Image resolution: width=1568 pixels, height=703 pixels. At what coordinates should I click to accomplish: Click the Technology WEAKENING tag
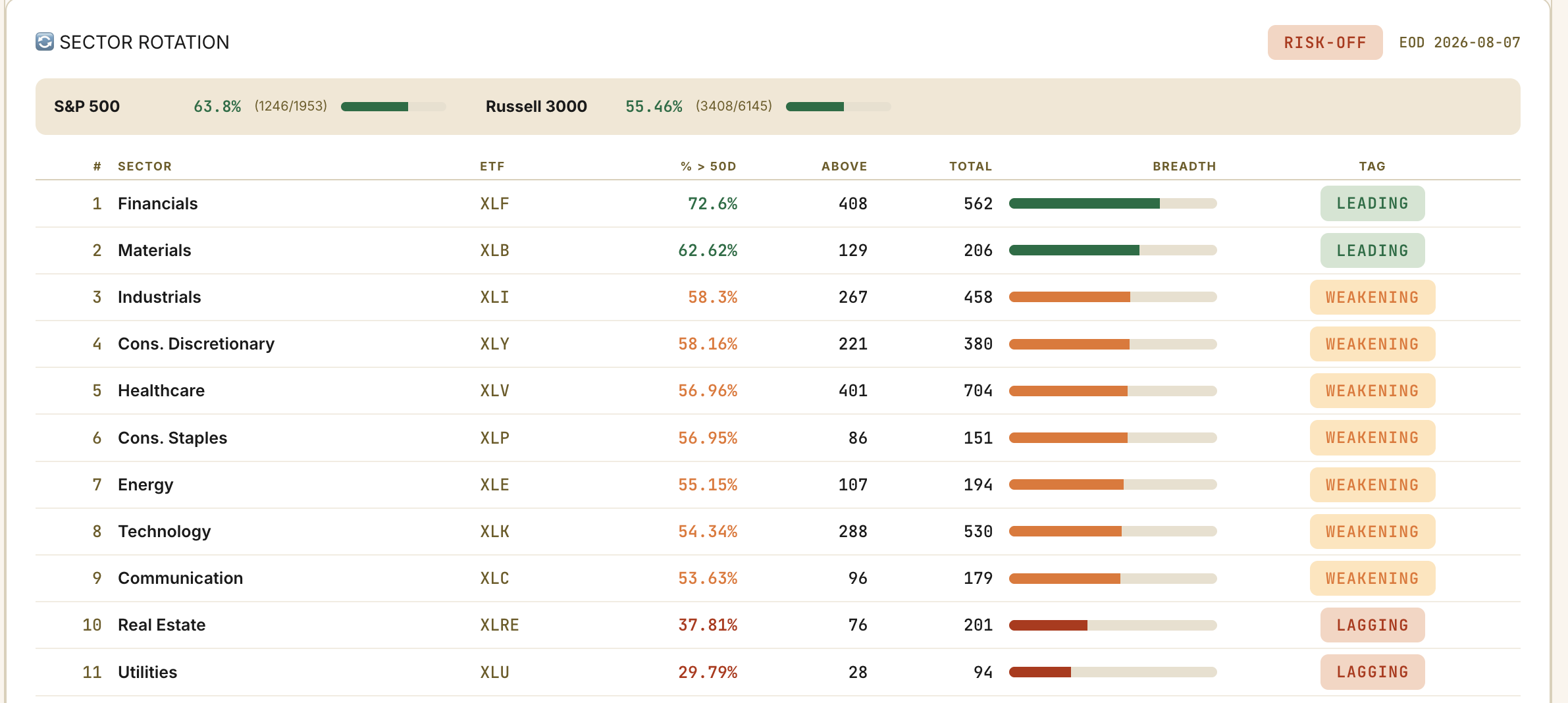pyautogui.click(x=1372, y=532)
